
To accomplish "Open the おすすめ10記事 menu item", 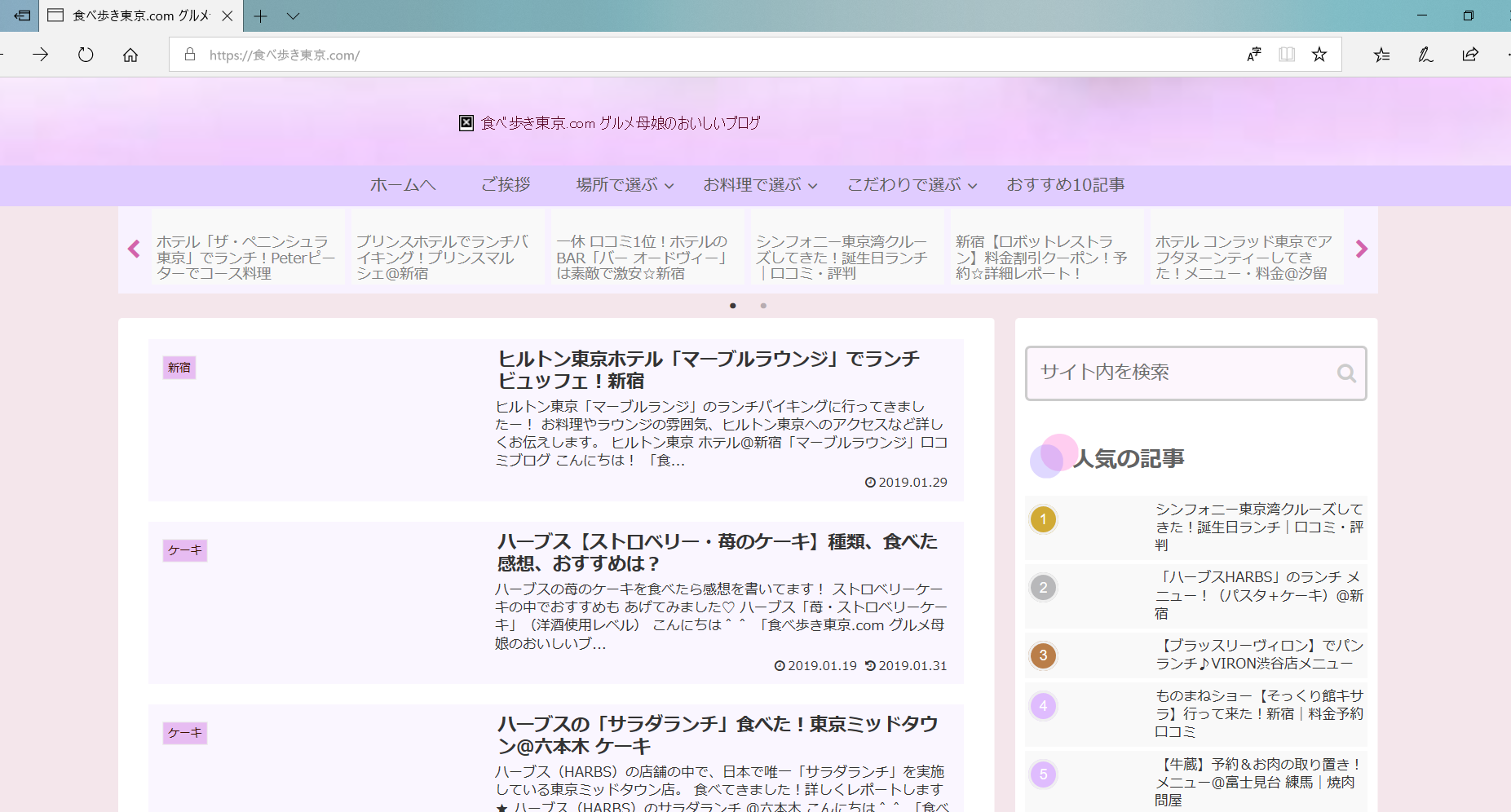I will (1066, 185).
